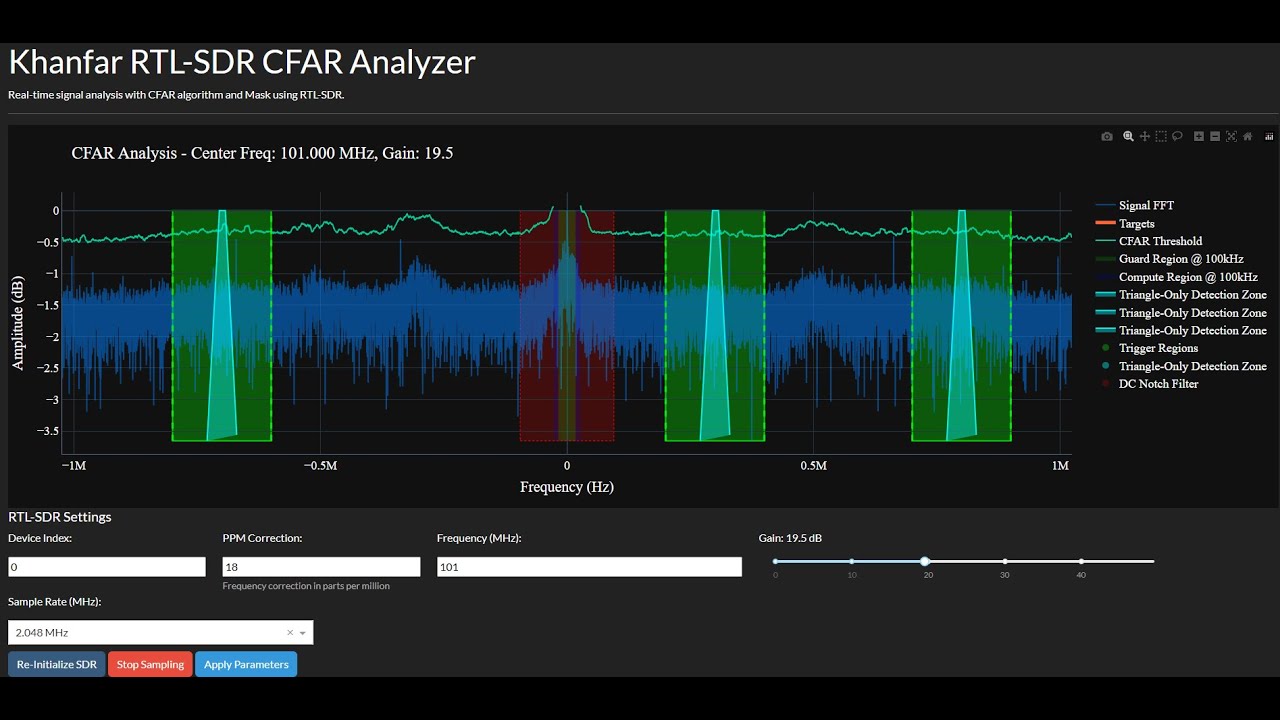Click the -0.5M x-axis tick label
1280x720 pixels.
[320, 466]
